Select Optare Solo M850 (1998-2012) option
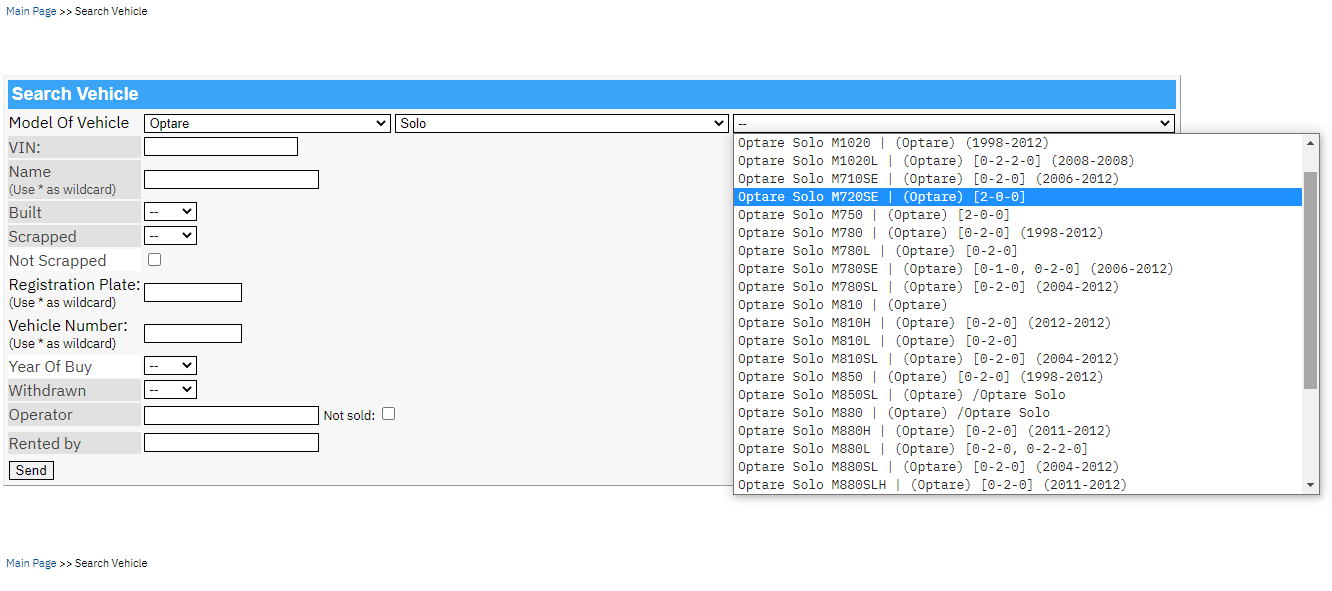The width and height of the screenshot is (1332, 591). (x=1018, y=377)
